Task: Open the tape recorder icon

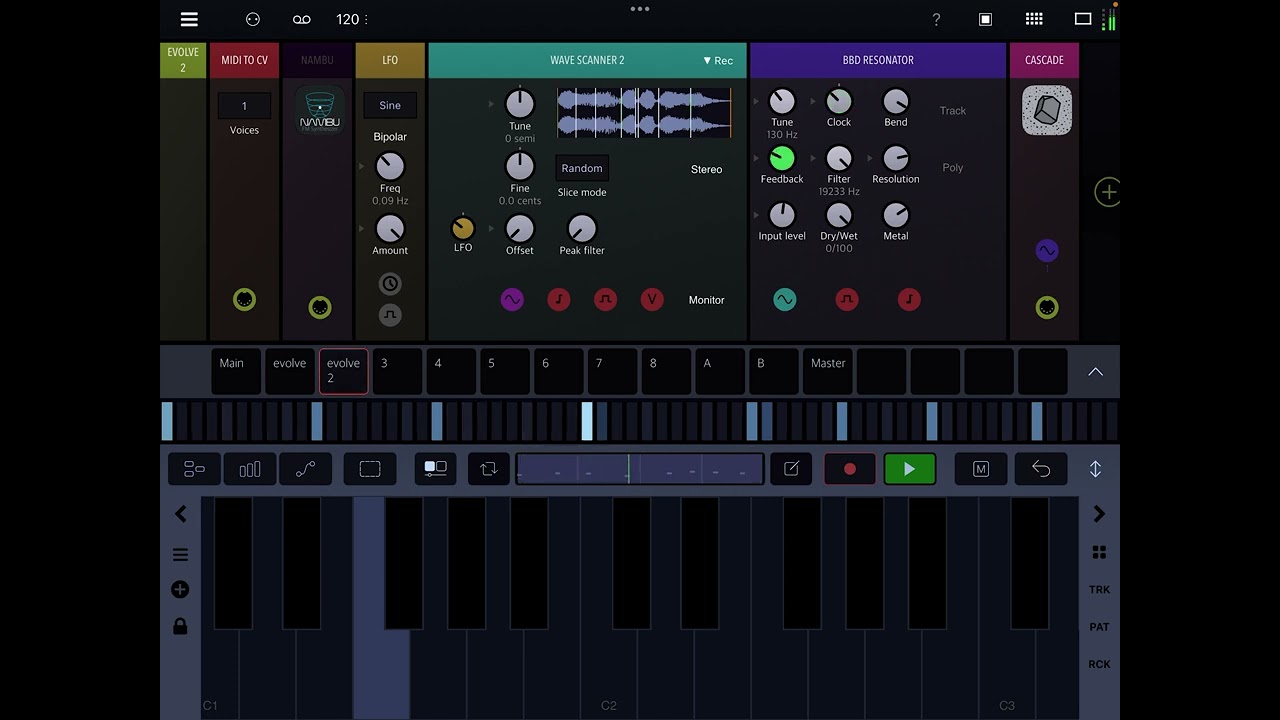Action: (x=301, y=19)
